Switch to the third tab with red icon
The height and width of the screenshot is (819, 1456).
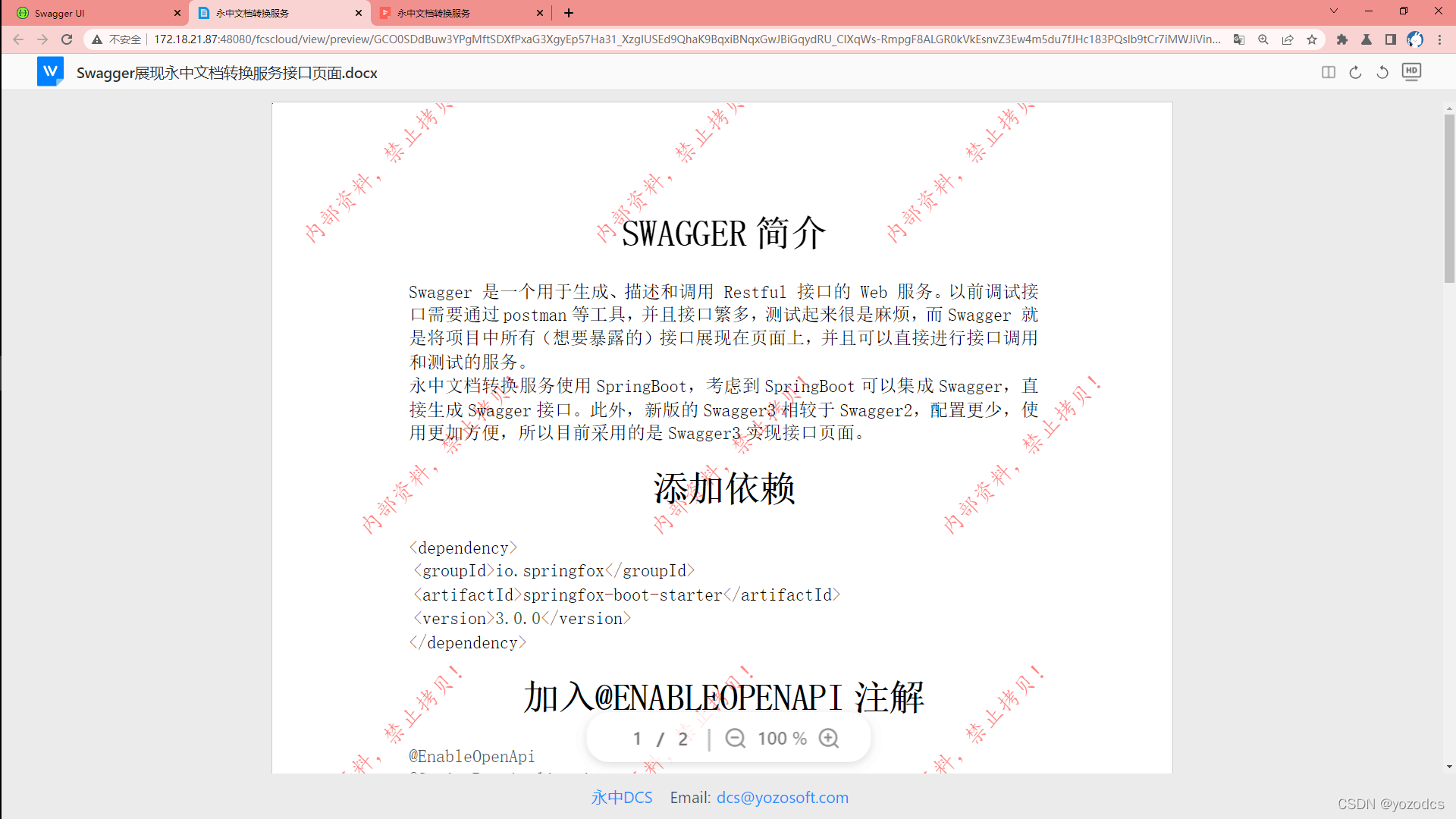459,13
